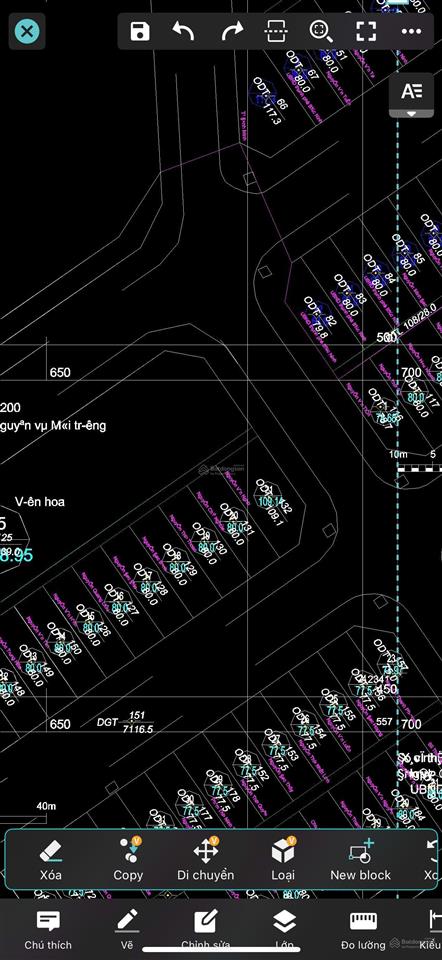
Task: Close the drawing with the X button
Action: 27,31
